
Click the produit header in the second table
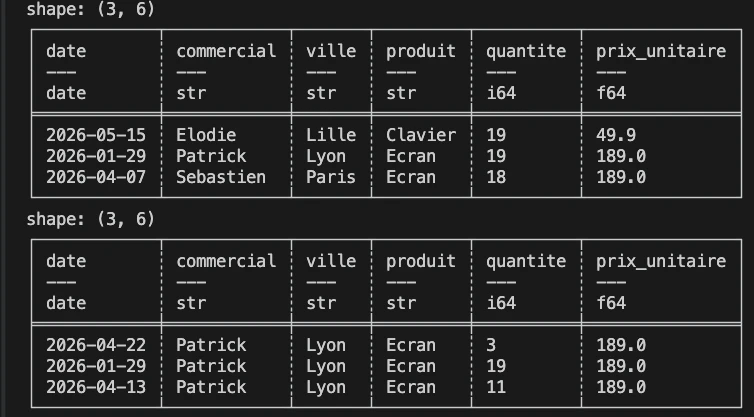(x=421, y=261)
